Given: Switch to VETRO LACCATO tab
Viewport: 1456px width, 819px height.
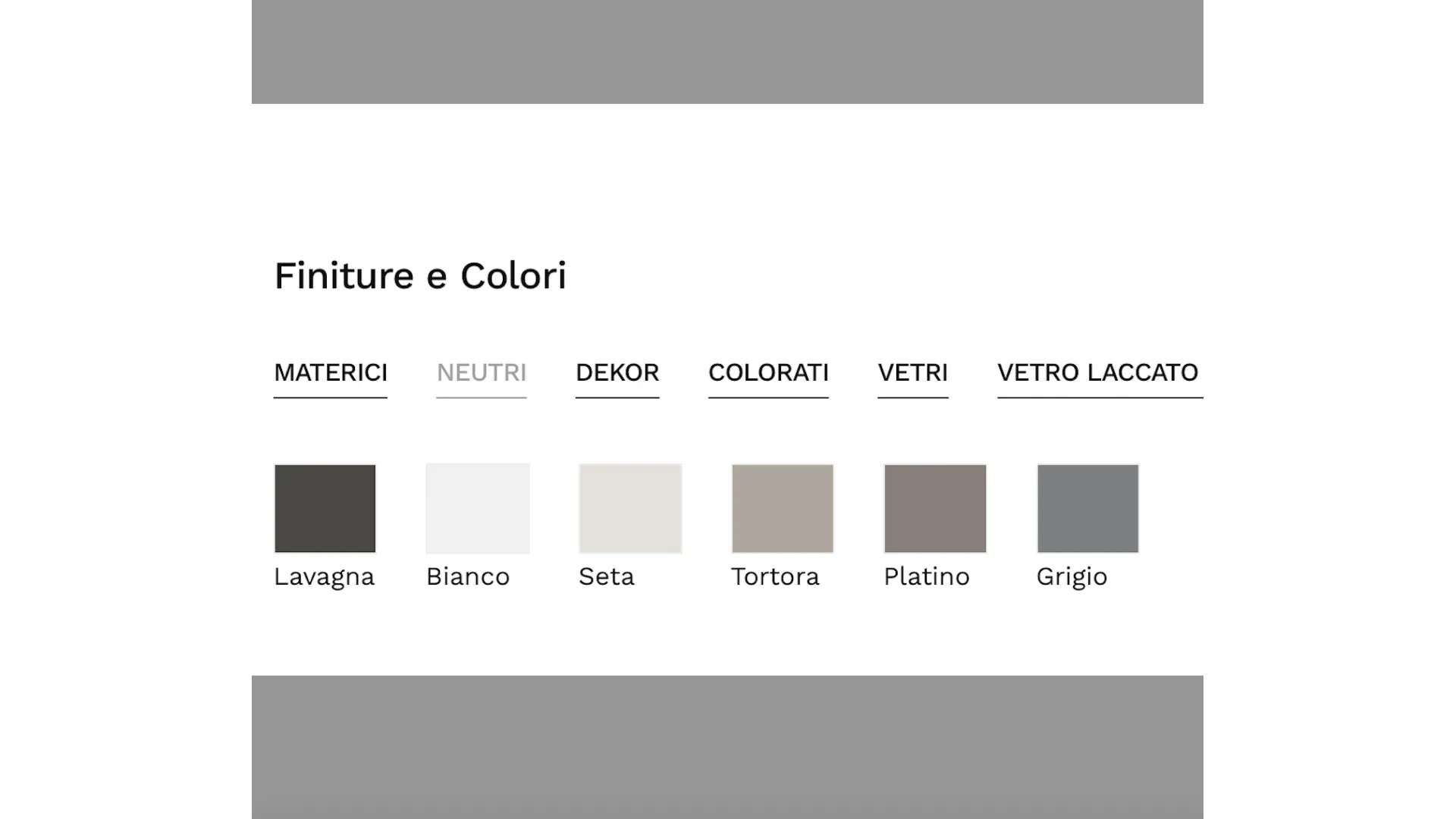Looking at the screenshot, I should (1097, 373).
